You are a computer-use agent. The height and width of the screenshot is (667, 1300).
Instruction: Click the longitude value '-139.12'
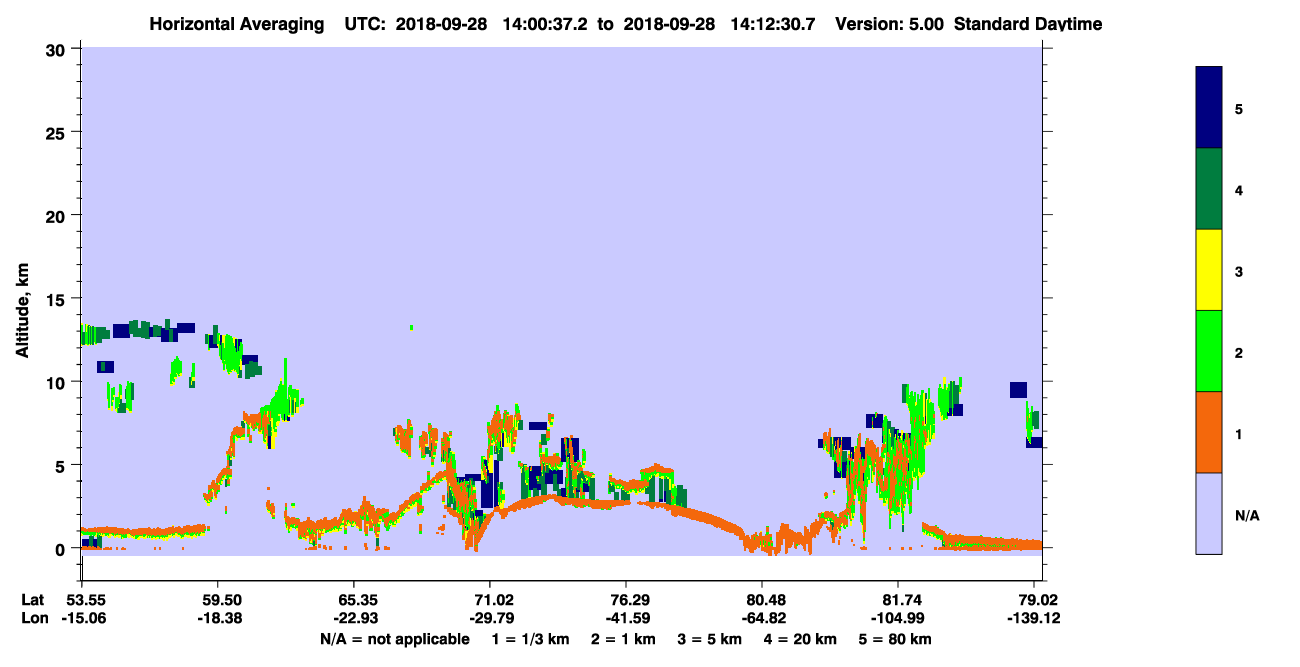pos(1034,618)
